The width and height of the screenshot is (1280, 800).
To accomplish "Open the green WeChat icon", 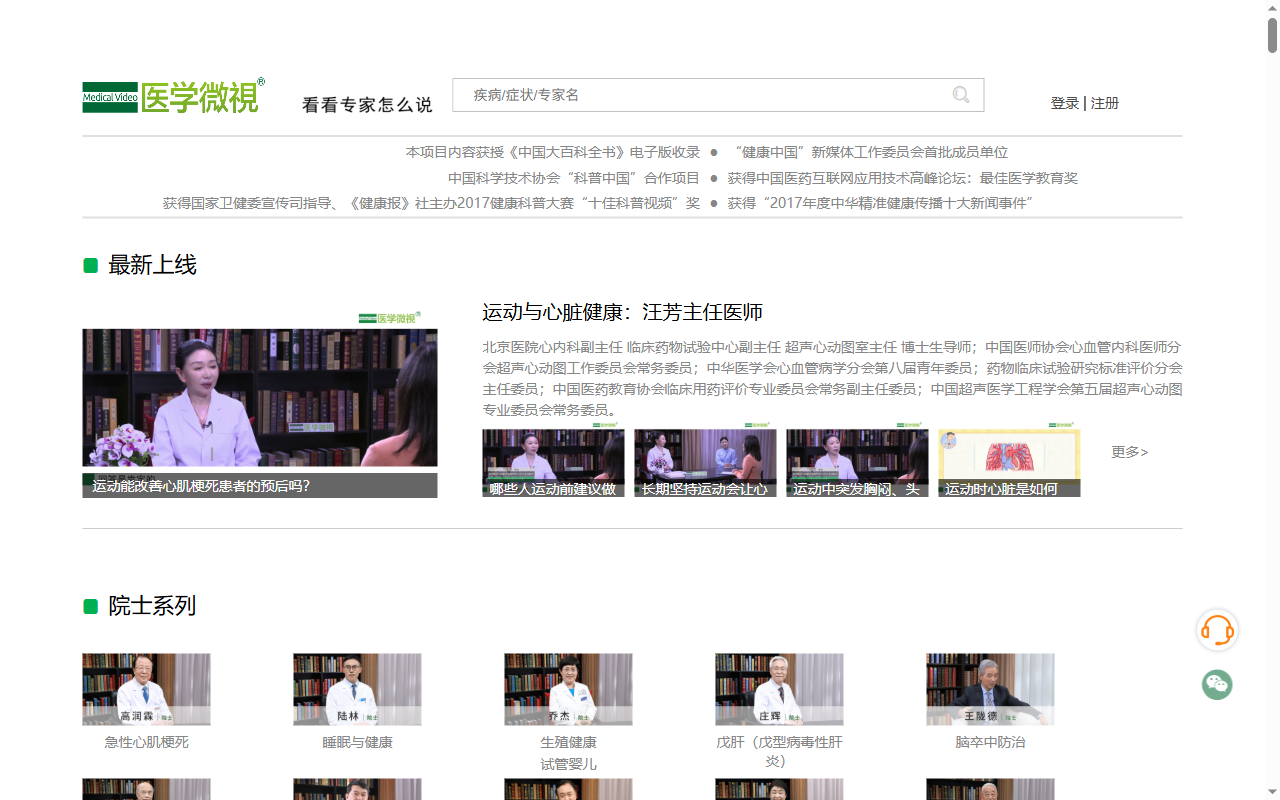I will tap(1217, 685).
